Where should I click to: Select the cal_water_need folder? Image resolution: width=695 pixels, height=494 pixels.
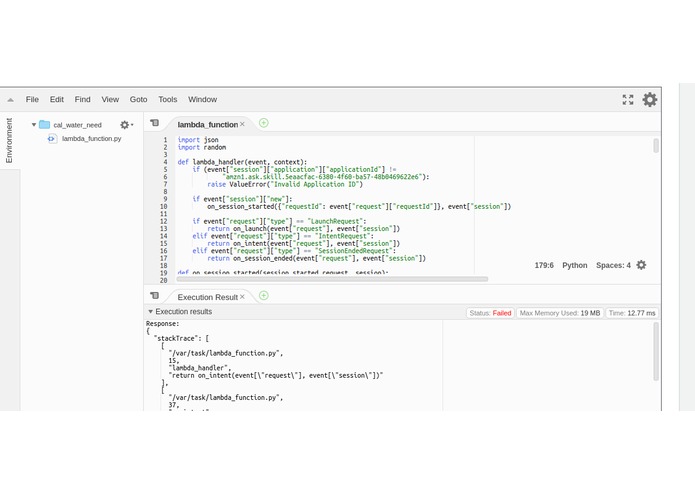[78, 125]
